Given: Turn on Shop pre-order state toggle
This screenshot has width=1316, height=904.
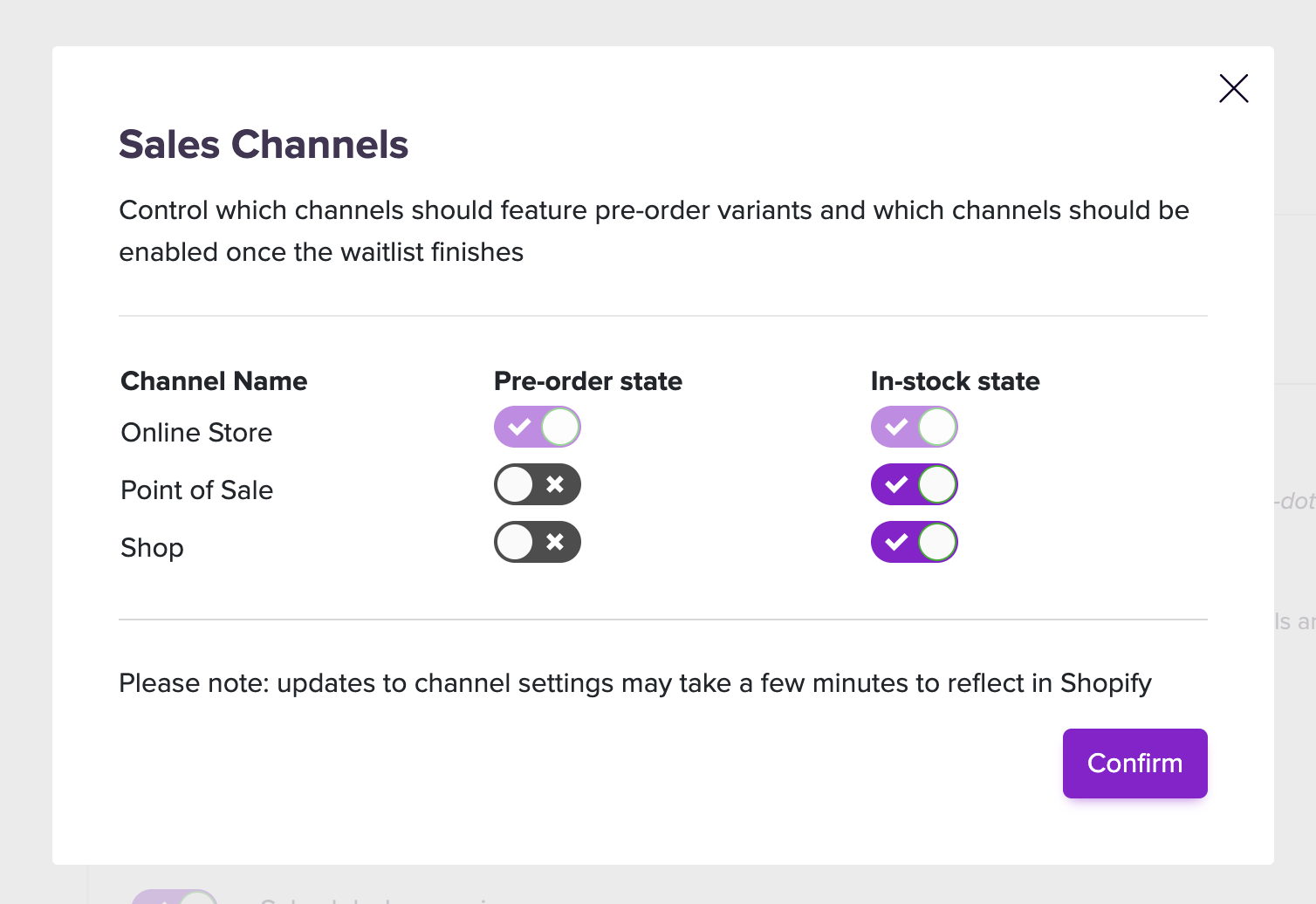Looking at the screenshot, I should point(538,542).
